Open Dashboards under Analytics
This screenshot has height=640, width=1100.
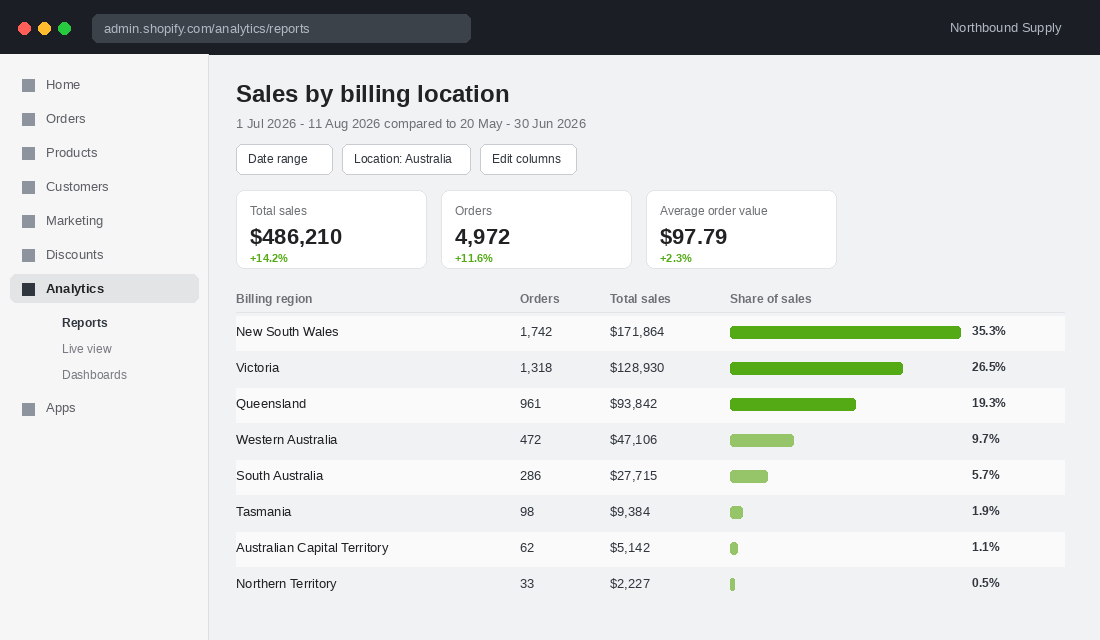click(x=94, y=375)
